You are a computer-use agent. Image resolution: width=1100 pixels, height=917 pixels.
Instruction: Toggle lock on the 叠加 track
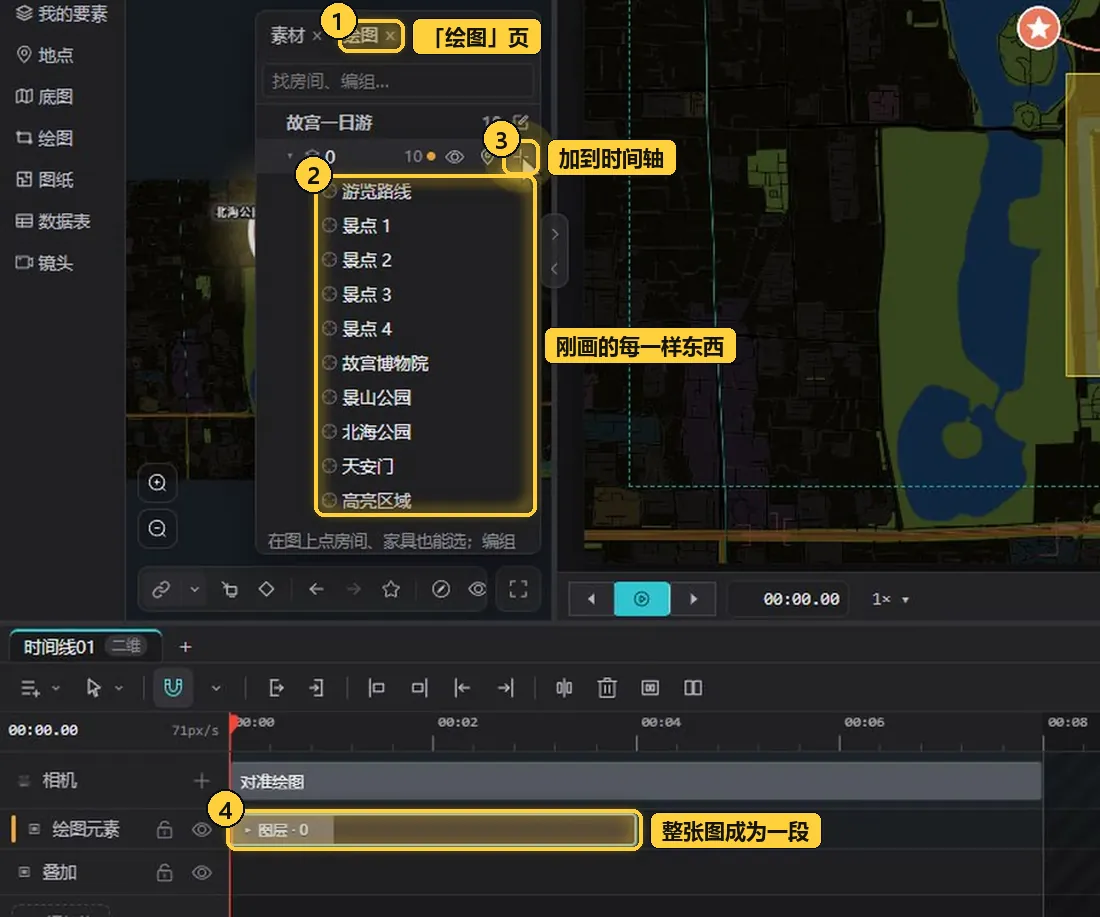[x=164, y=873]
